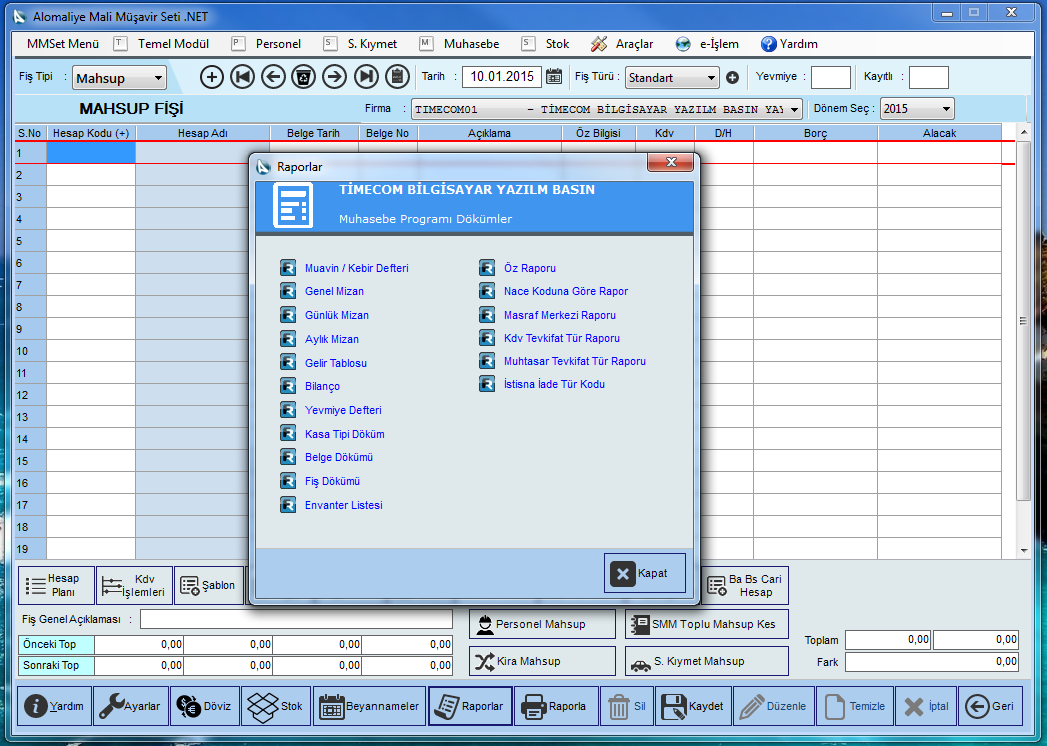Click the report icon beside Muhtasar Tevkifat Tür Raporu
This screenshot has height=746, width=1047.
tap(487, 361)
